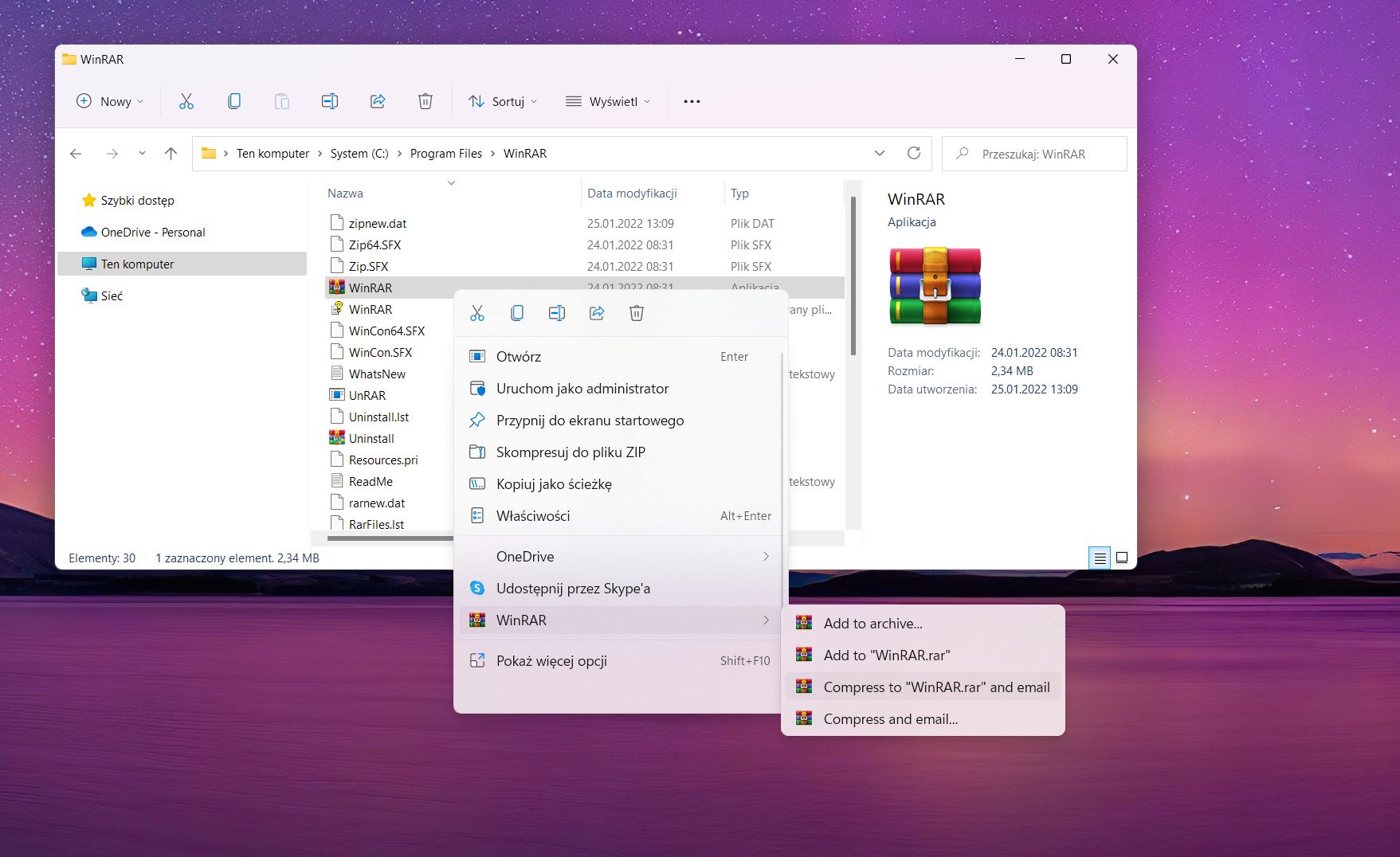The image size is (1400, 857).
Task: Click the share icon on the Explorer toolbar
Action: 377,101
